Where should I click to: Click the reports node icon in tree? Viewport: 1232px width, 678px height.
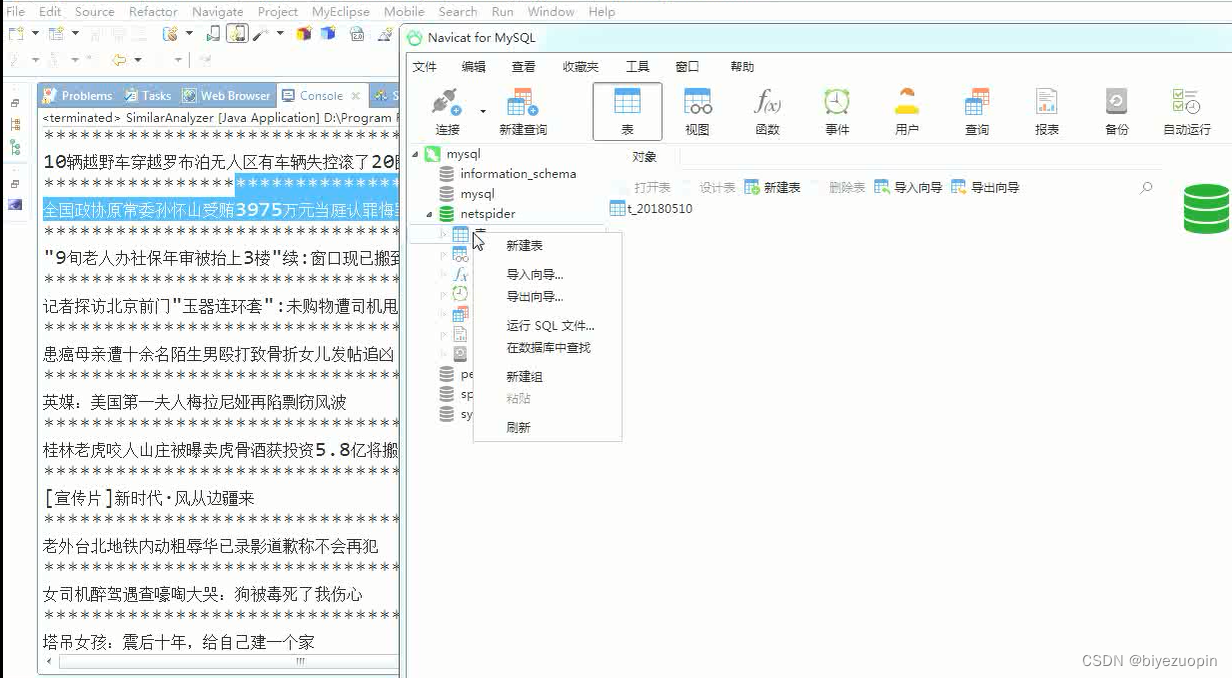tap(460, 334)
